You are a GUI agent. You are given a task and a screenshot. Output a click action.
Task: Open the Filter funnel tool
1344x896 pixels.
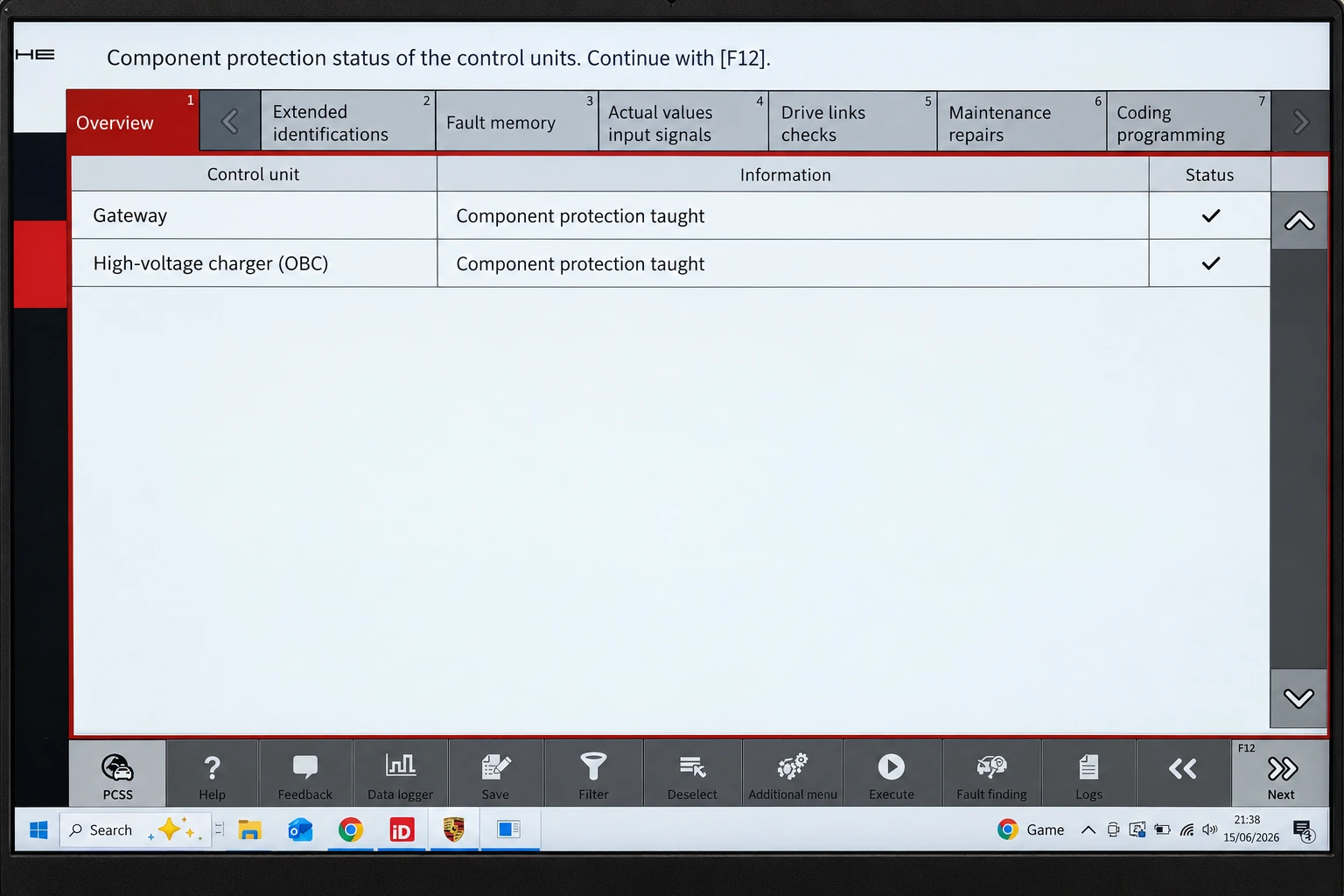click(593, 773)
